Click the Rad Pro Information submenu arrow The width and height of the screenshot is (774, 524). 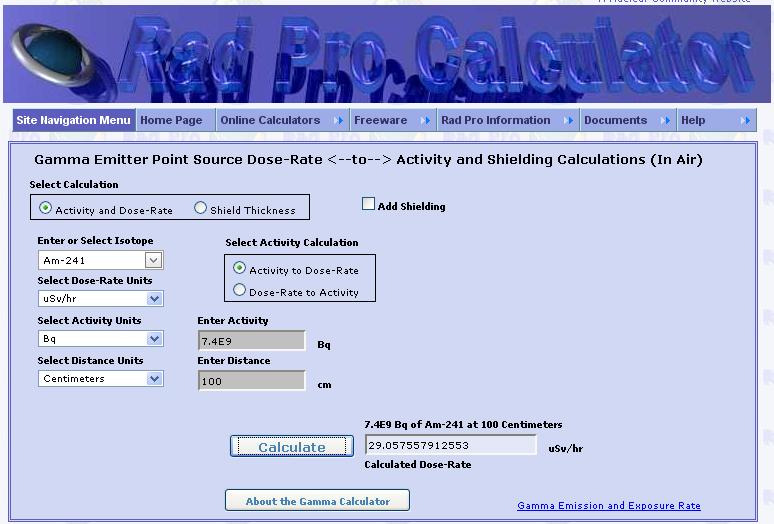[x=569, y=120]
